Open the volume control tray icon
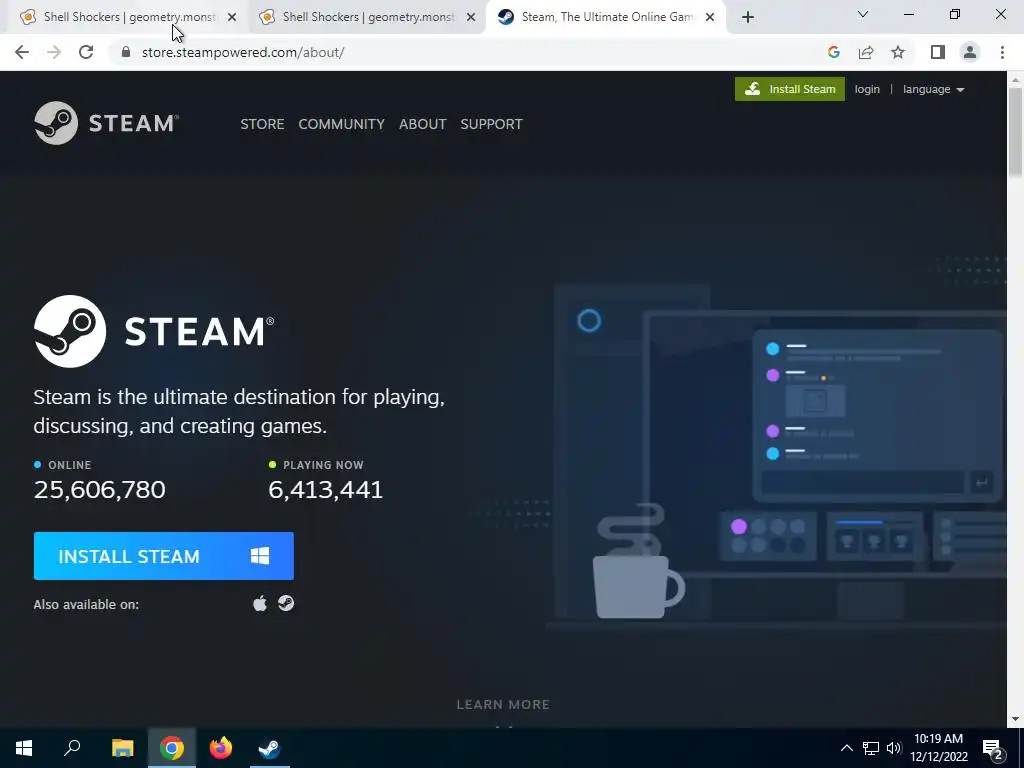Screen dimensions: 1024x768 pos(893,748)
